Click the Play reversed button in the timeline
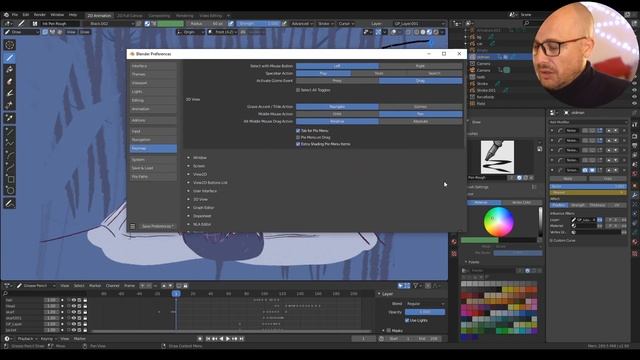Viewport: 640px width, 360px height. (x=221, y=338)
